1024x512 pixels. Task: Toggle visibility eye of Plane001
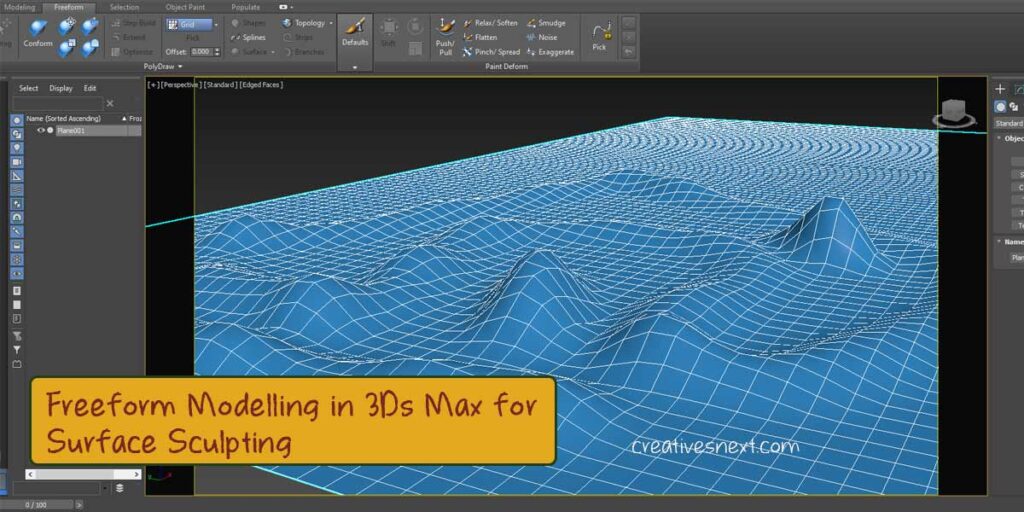click(x=41, y=130)
